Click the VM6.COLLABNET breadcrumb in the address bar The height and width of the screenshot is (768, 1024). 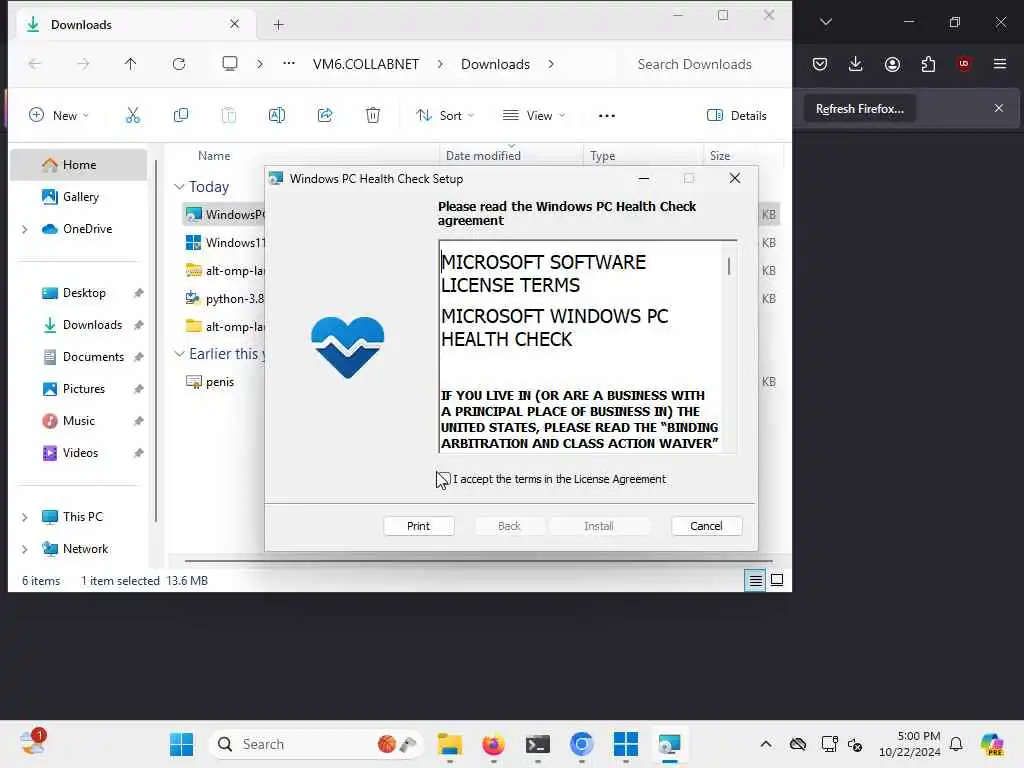click(366, 64)
